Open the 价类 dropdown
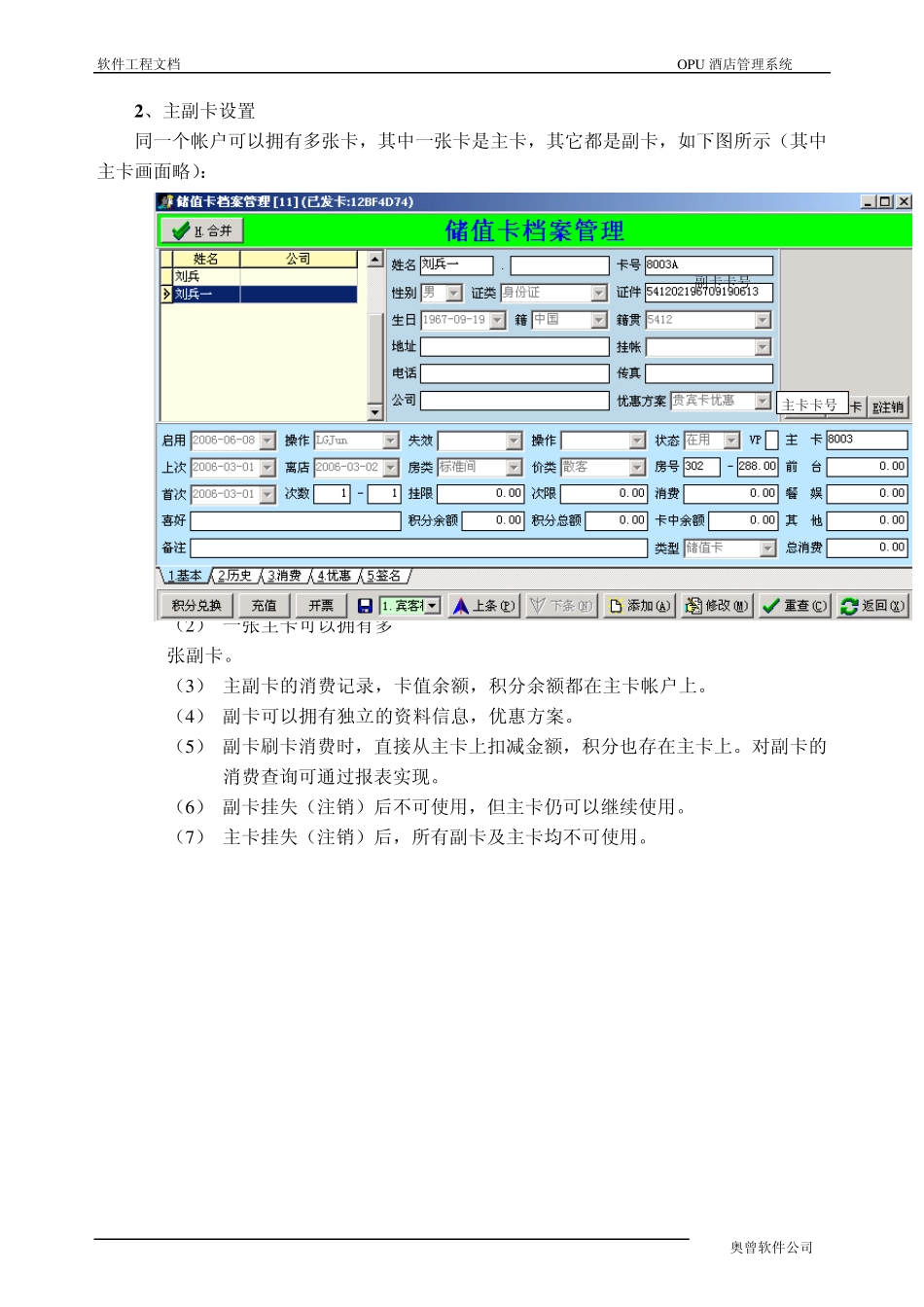924x1307 pixels. click(638, 468)
